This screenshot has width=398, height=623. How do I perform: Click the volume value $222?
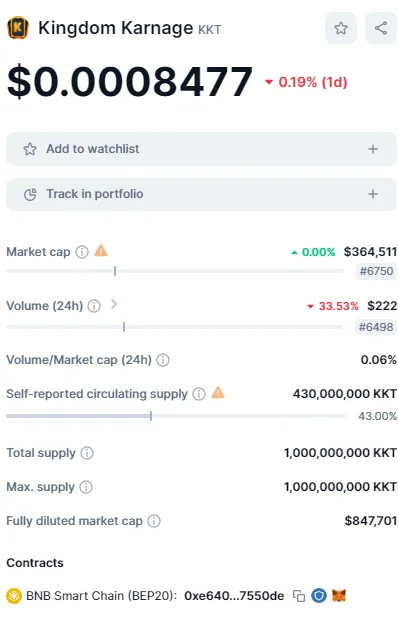pyautogui.click(x=382, y=306)
